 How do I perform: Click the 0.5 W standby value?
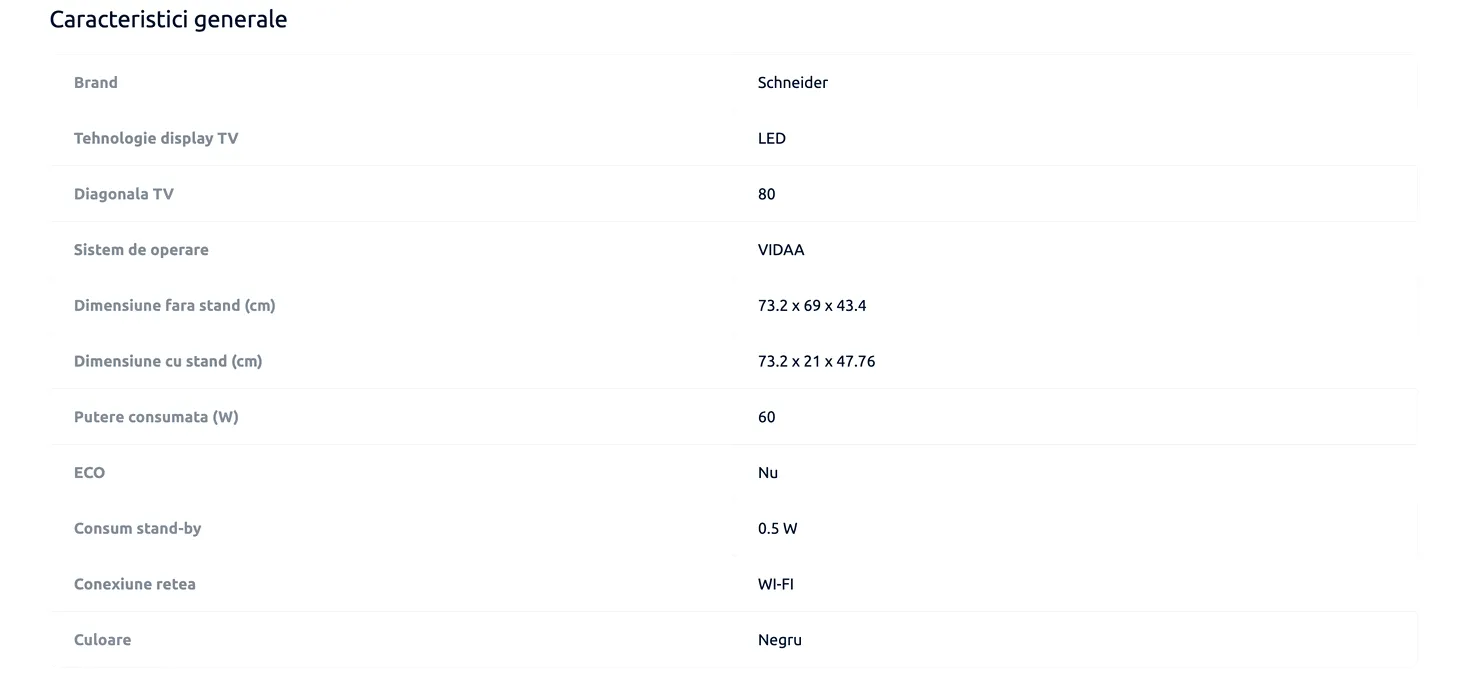click(778, 528)
